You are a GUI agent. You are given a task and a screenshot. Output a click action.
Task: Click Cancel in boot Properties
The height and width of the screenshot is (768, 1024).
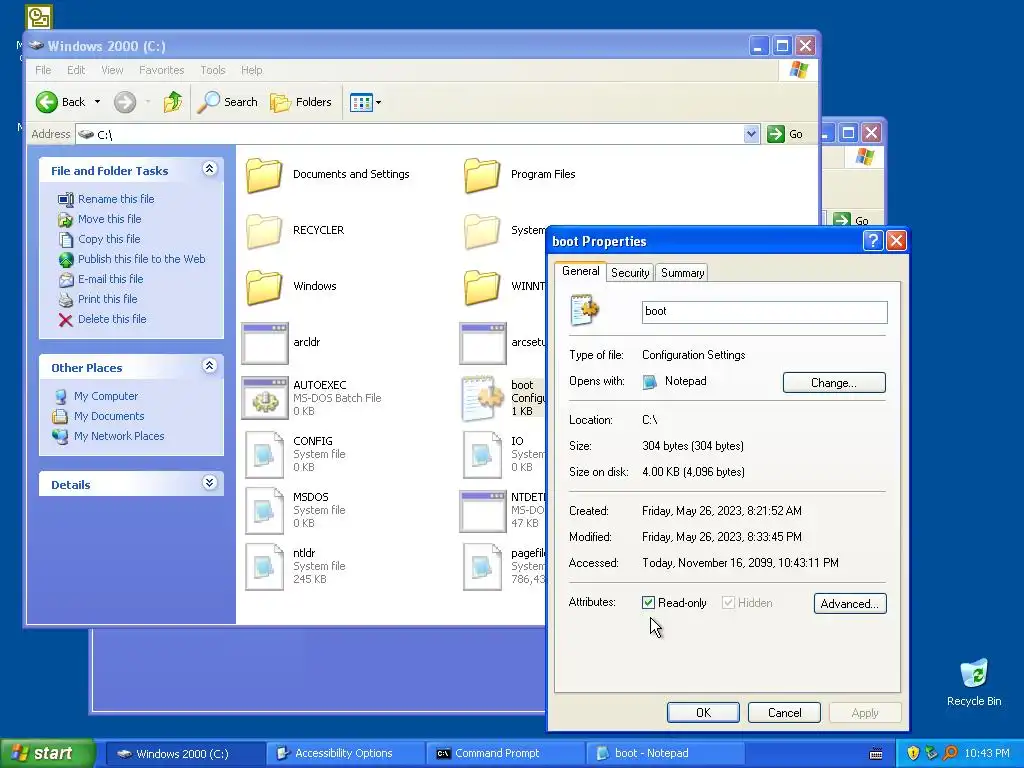pyautogui.click(x=784, y=712)
